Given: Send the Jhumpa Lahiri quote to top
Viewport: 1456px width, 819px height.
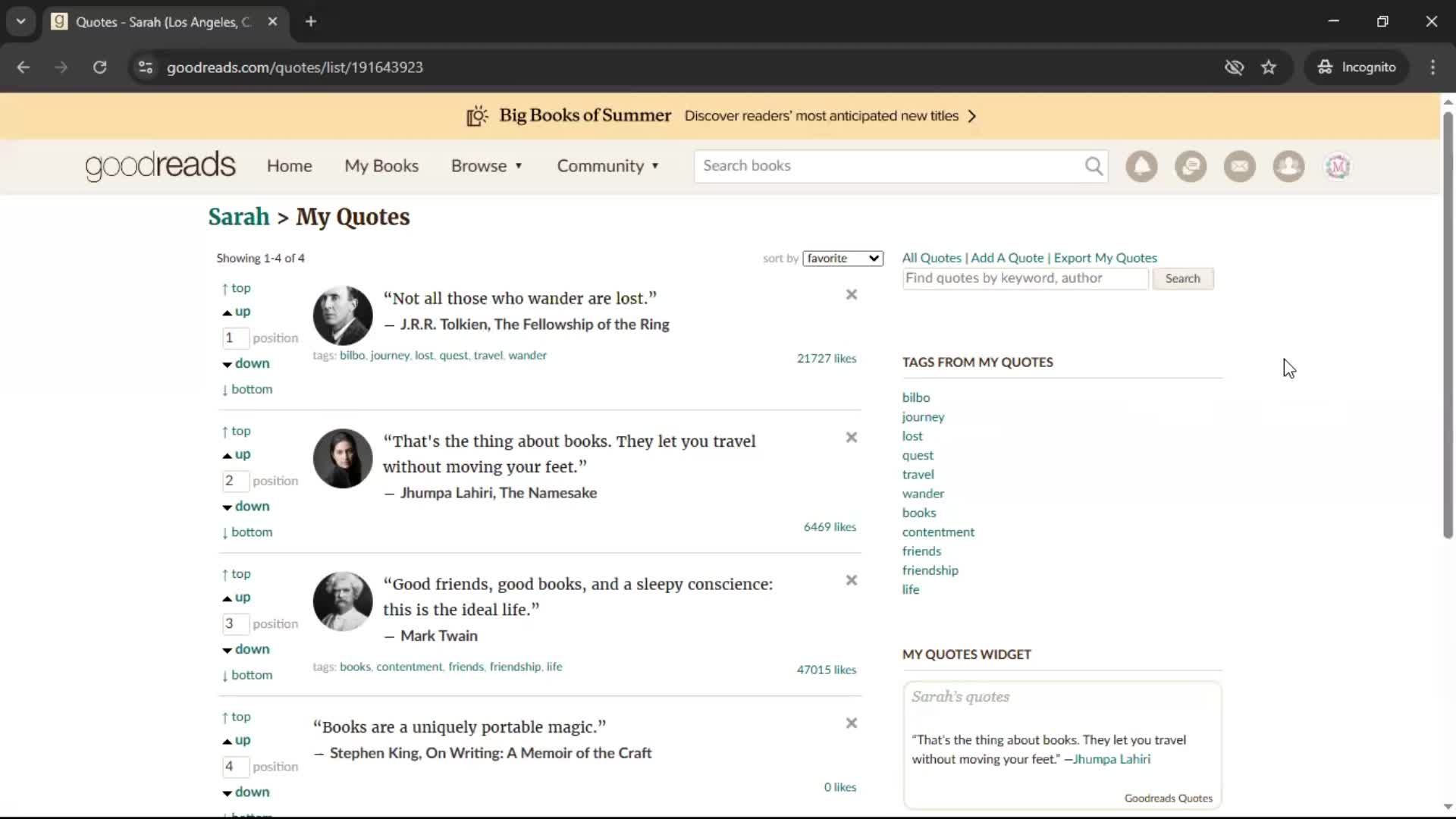Looking at the screenshot, I should coord(237,431).
